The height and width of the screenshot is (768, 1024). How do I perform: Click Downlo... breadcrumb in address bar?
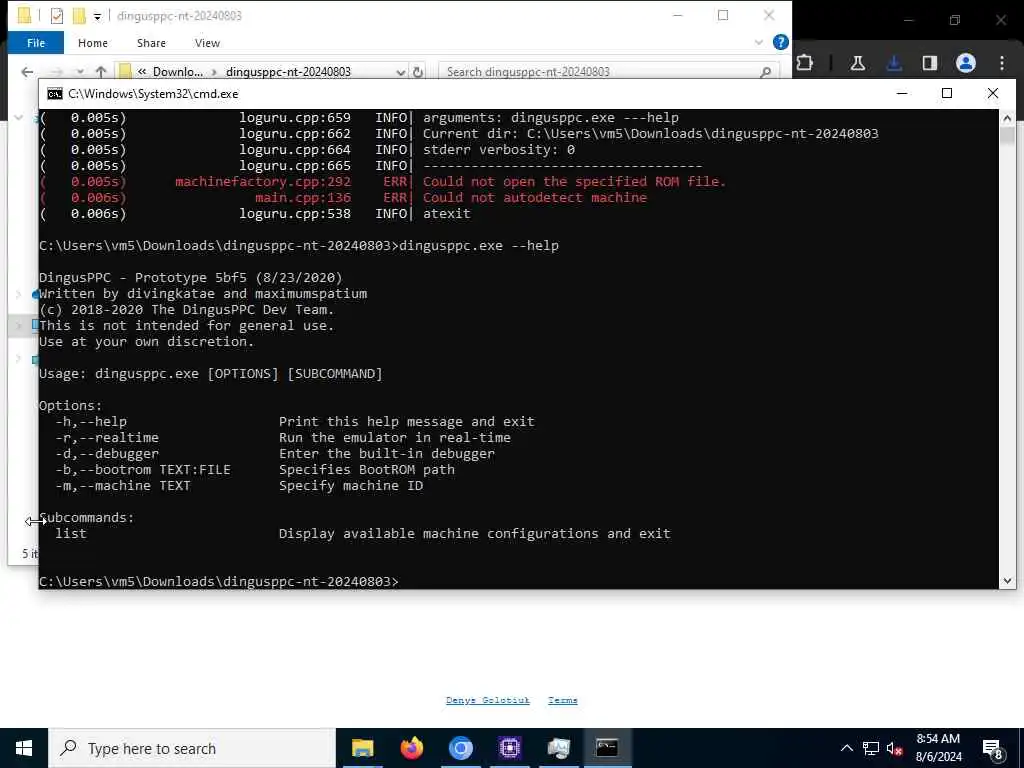click(178, 72)
